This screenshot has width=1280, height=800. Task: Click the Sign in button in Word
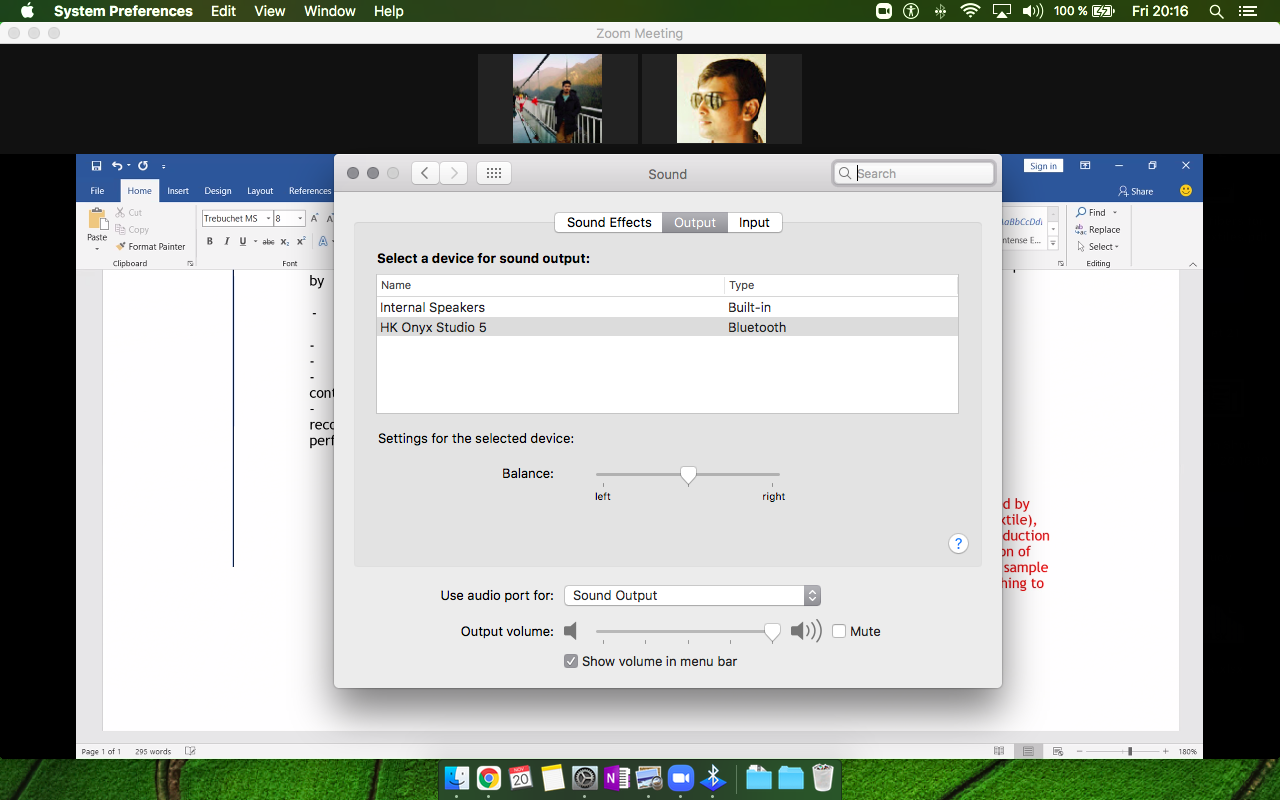tap(1043, 166)
